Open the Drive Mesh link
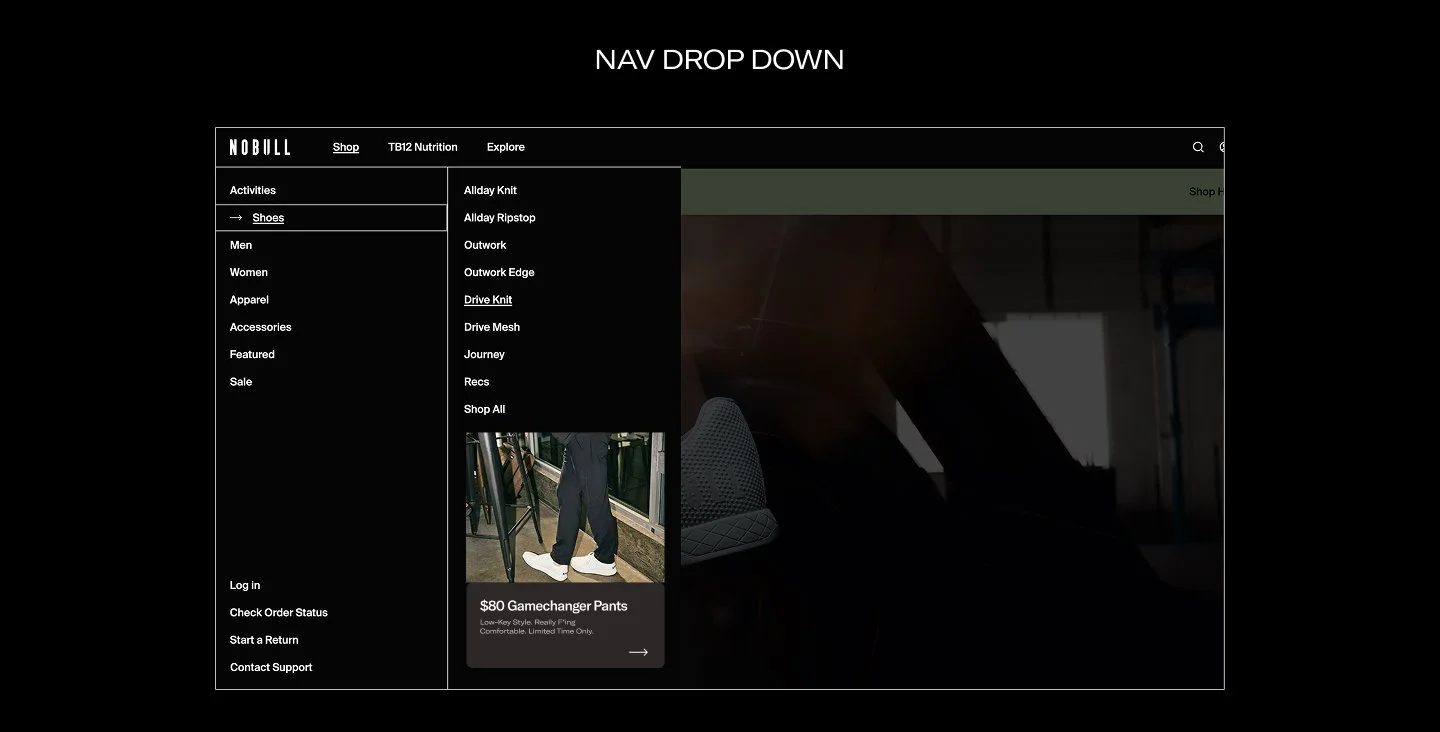Image resolution: width=1440 pixels, height=732 pixels. 492,327
